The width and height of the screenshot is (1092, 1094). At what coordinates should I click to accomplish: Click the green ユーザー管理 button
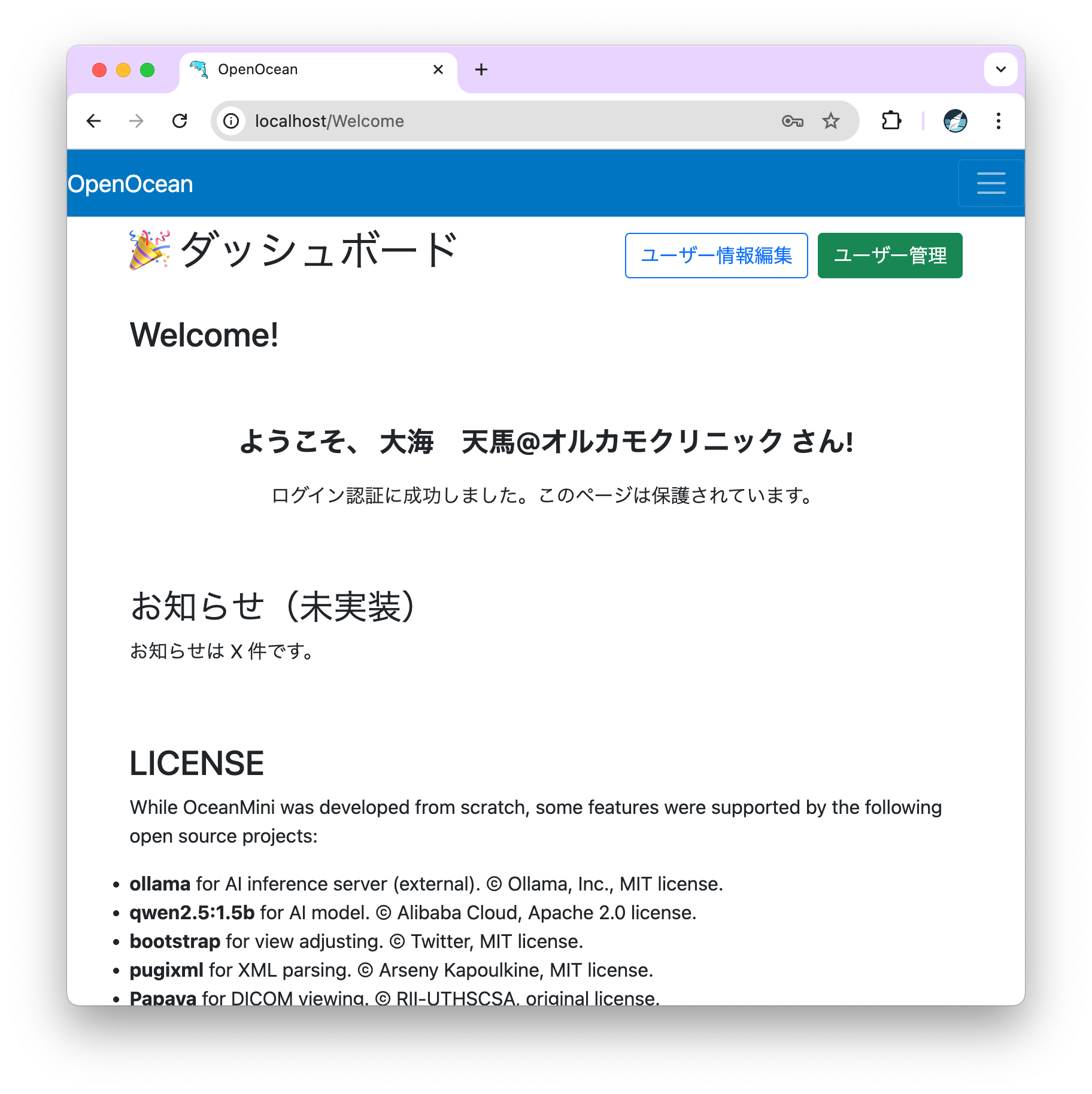(890, 256)
